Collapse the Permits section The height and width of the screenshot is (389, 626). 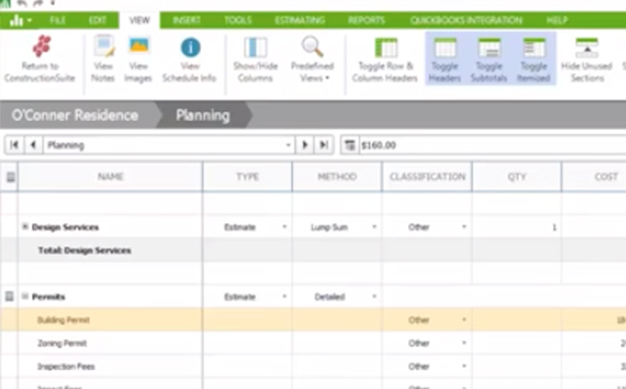pos(25,296)
